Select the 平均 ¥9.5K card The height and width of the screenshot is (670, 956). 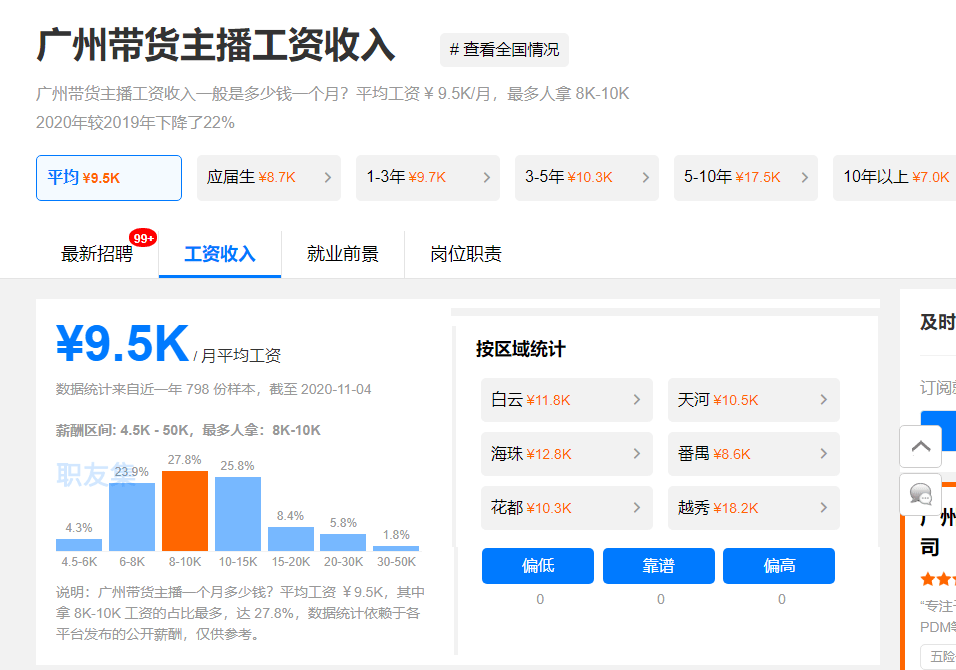108,177
